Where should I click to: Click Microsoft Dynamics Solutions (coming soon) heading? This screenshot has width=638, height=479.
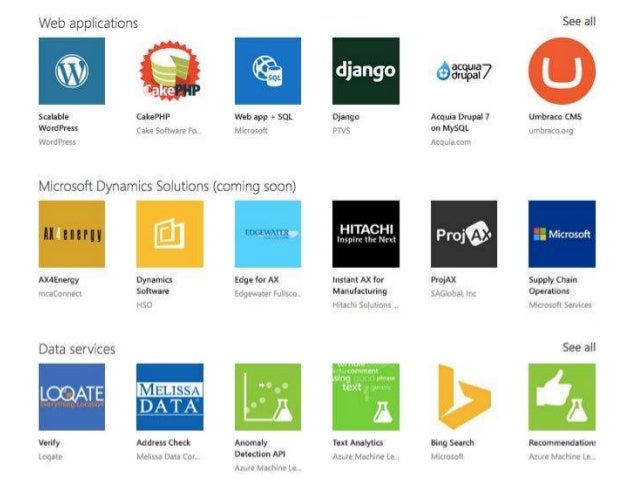coord(167,186)
